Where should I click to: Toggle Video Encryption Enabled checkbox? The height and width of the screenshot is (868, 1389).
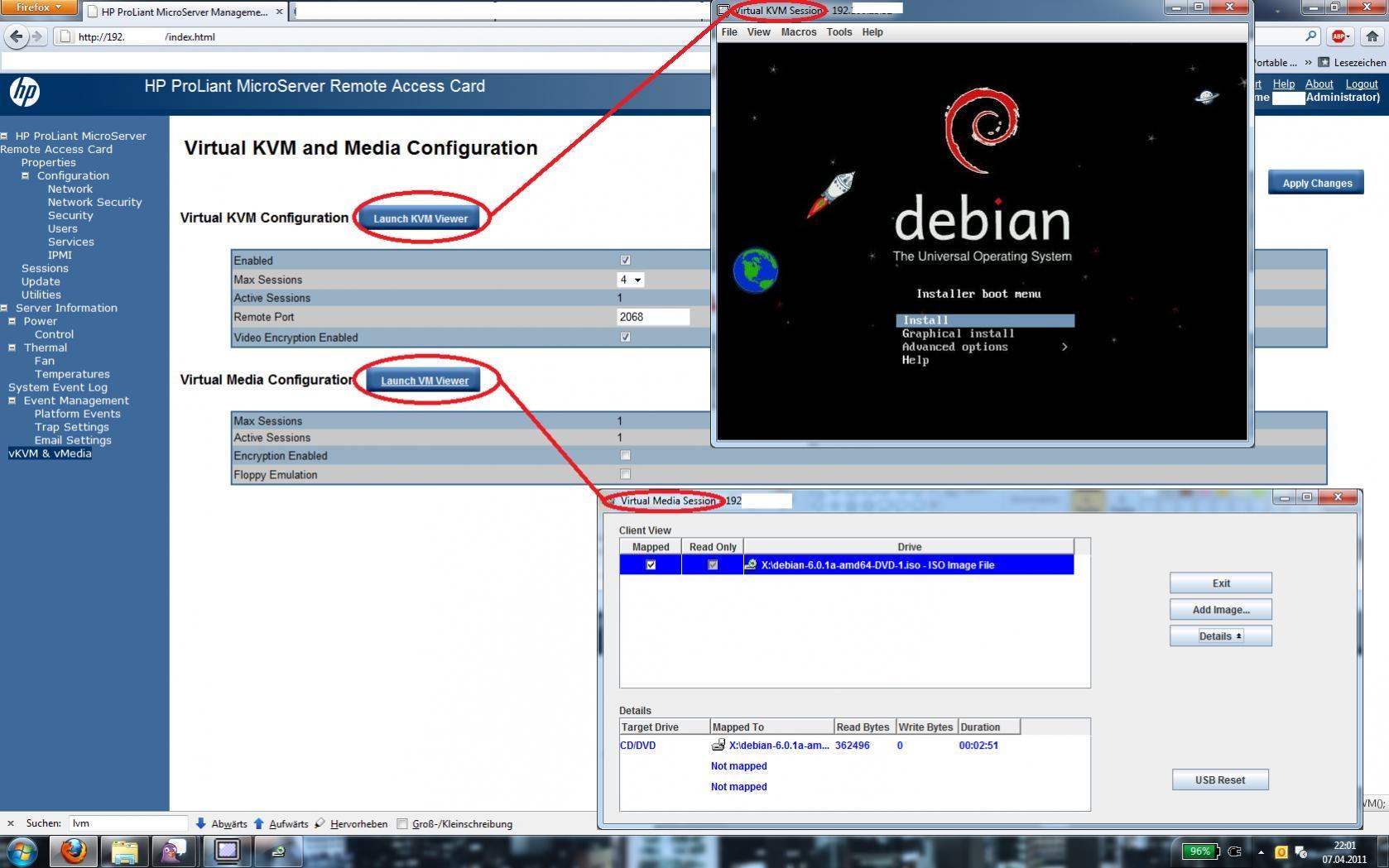coord(625,337)
